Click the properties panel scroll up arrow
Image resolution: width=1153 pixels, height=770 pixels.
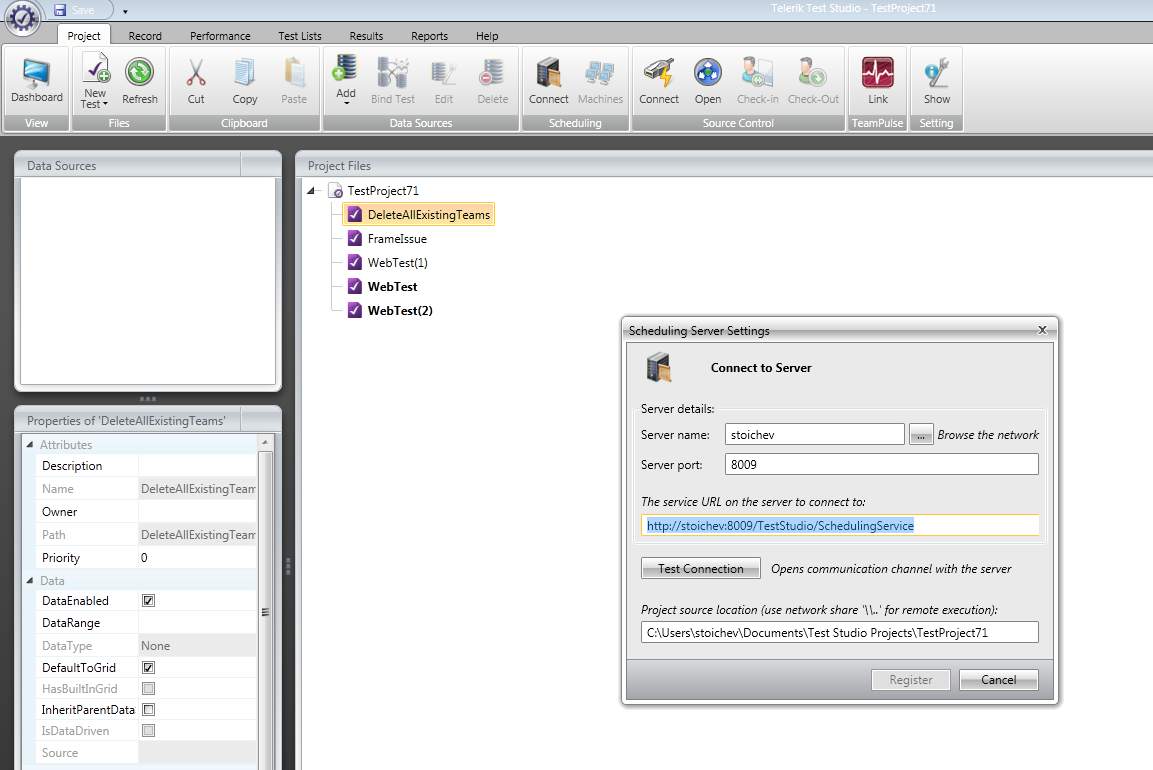(x=265, y=442)
